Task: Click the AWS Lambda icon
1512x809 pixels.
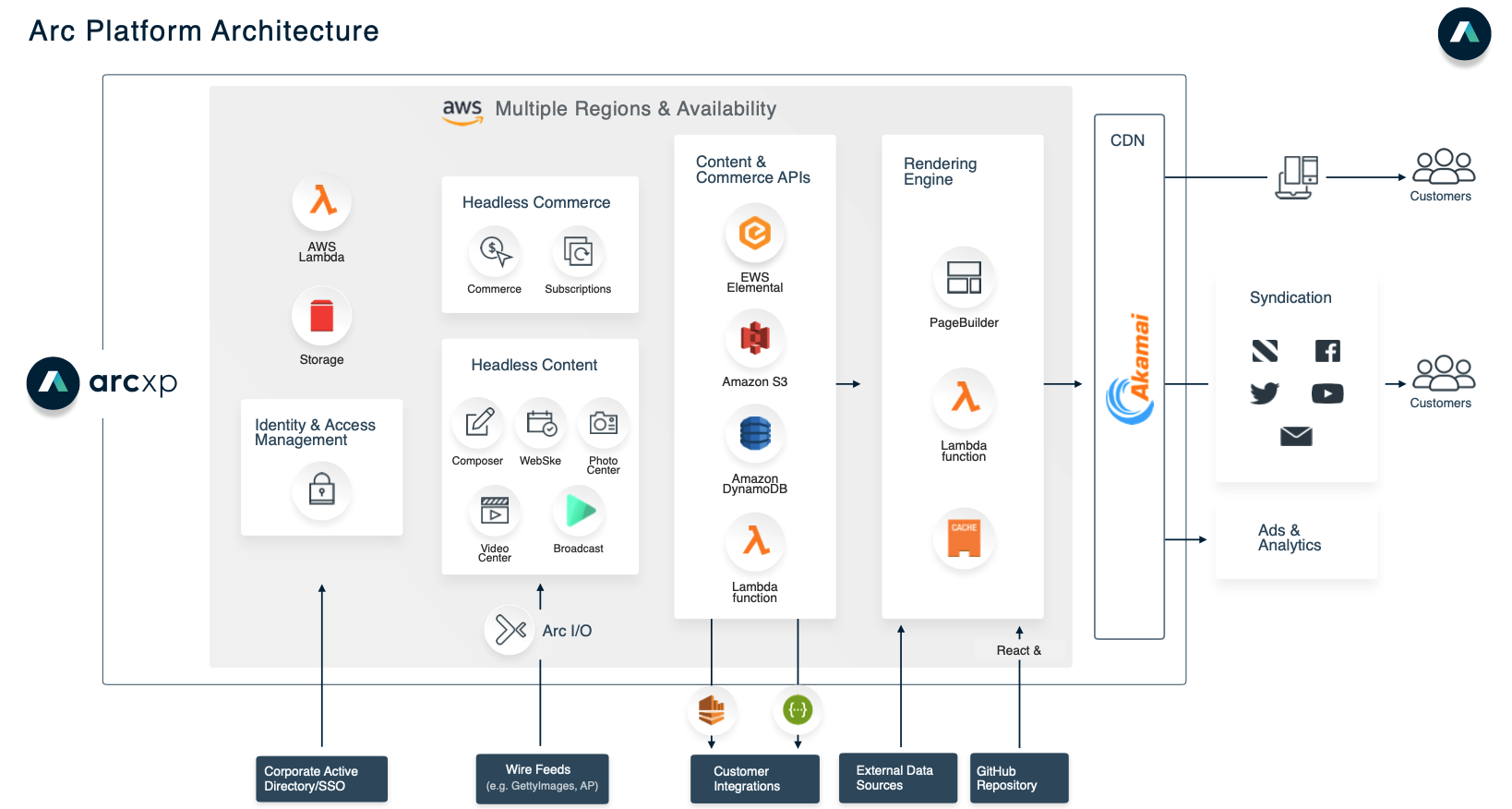Action: (x=322, y=201)
